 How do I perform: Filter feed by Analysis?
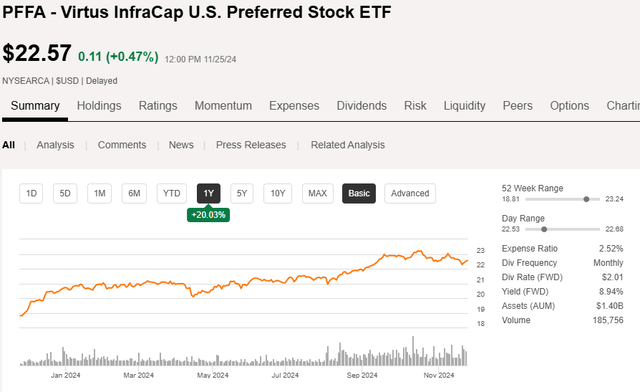[x=56, y=145]
